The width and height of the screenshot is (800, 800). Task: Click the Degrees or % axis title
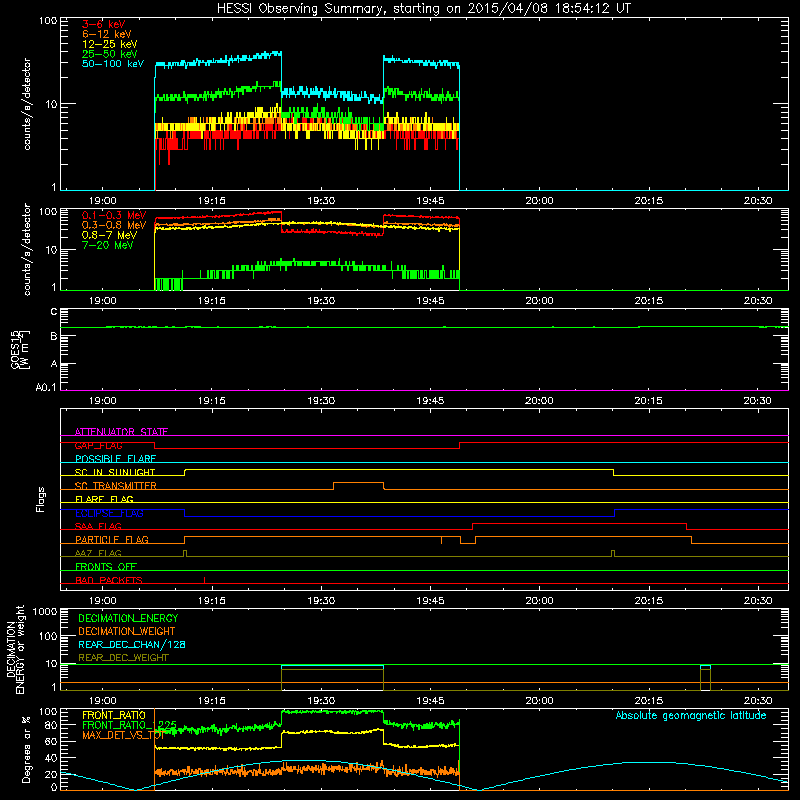click(x=26, y=750)
